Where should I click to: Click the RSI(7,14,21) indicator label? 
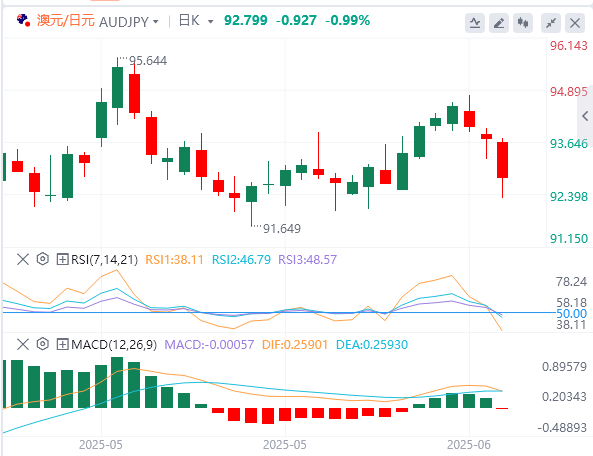(x=104, y=260)
